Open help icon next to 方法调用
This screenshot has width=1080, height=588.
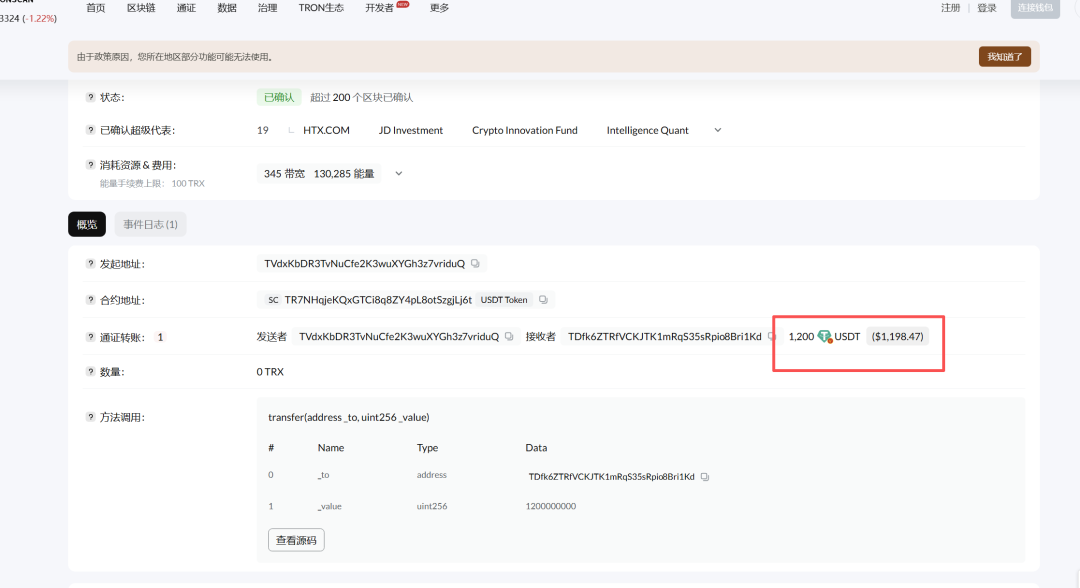90,417
